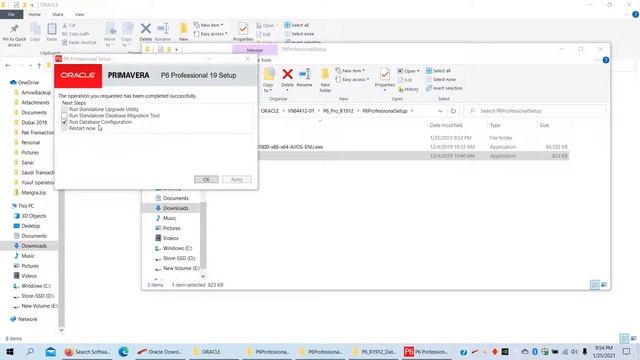
Task: Switch to P6 Professional taskbar item
Action: point(426,351)
